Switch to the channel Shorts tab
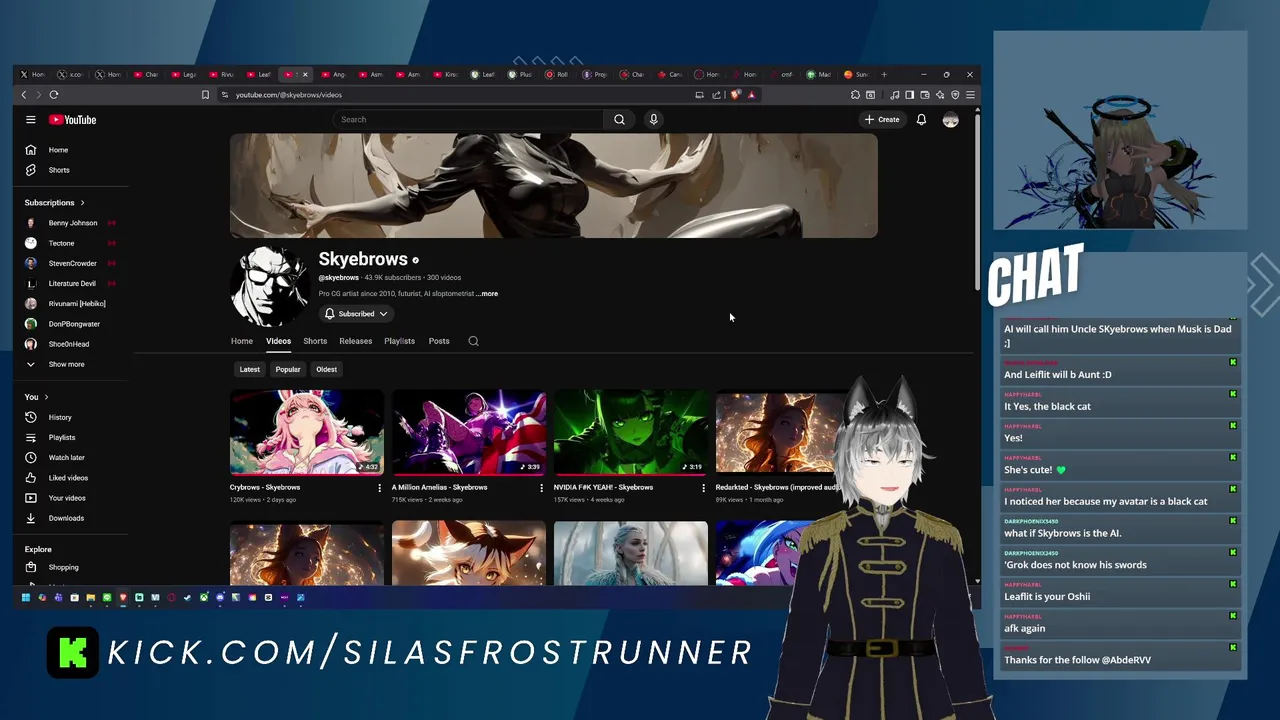Screen dimensions: 1280x720 315,341
